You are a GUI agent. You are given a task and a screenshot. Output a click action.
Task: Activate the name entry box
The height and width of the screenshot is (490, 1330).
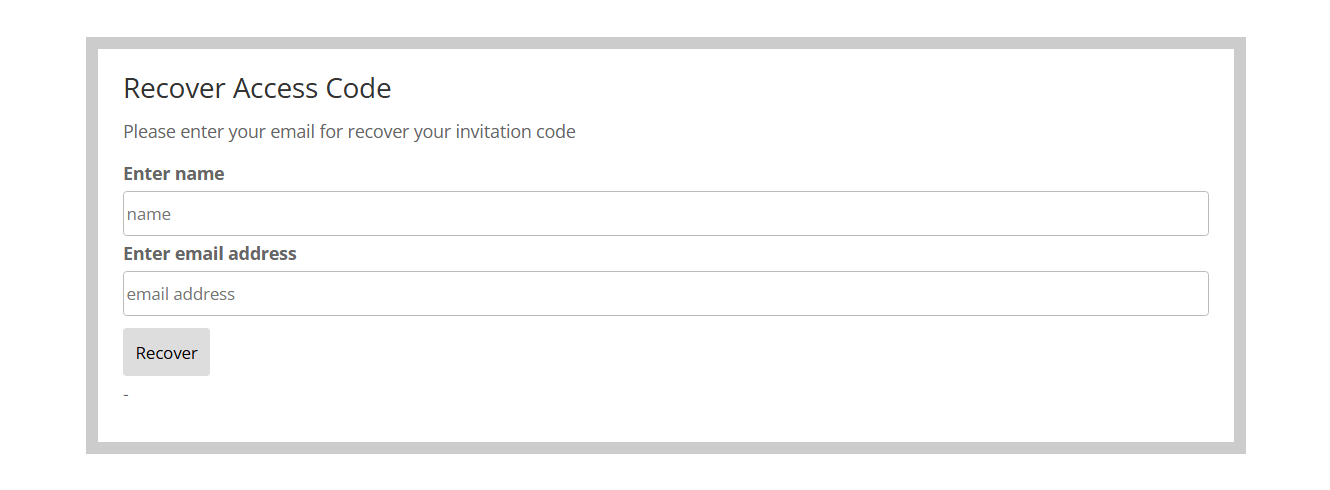click(665, 214)
